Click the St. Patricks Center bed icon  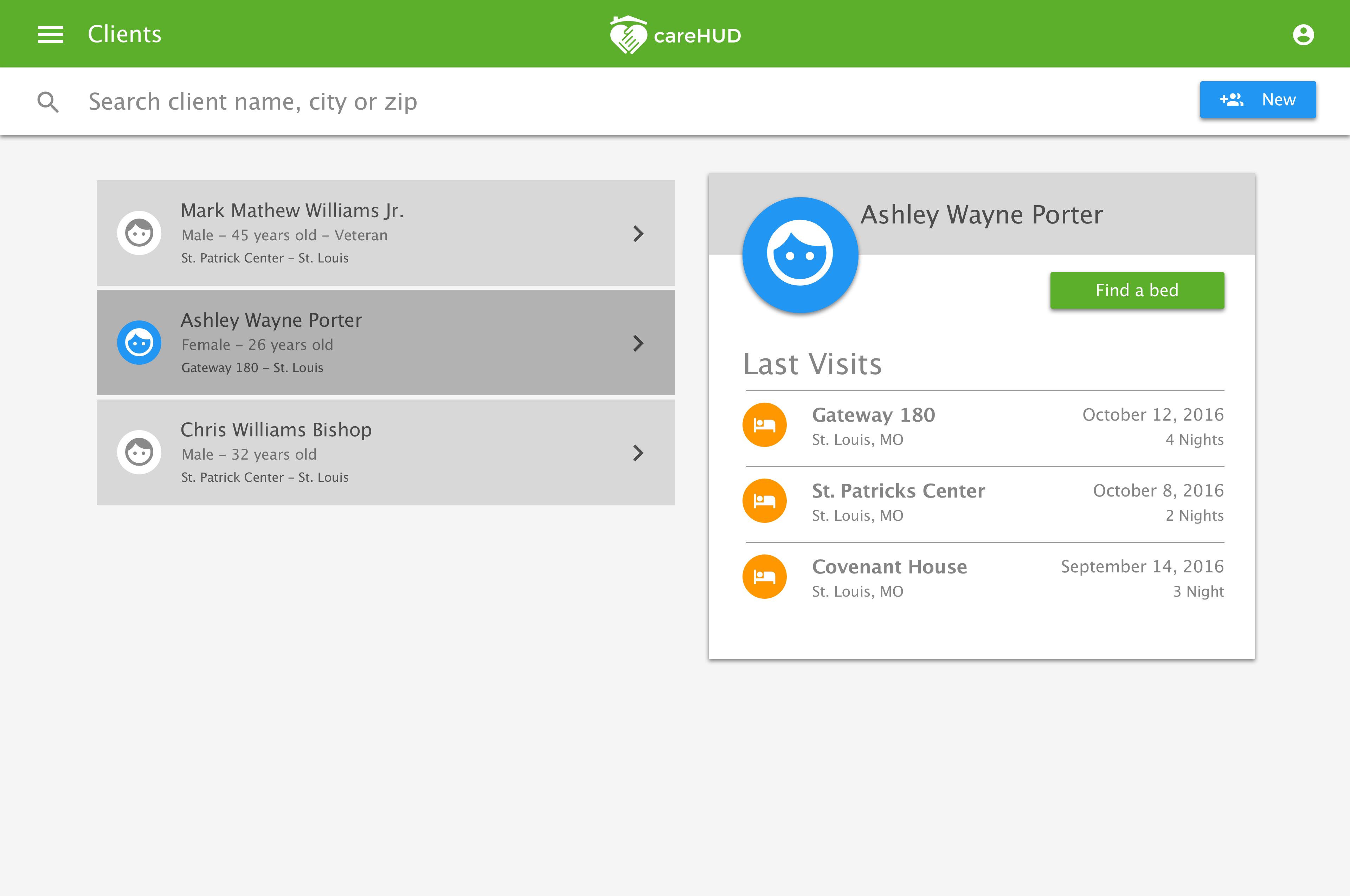point(764,501)
